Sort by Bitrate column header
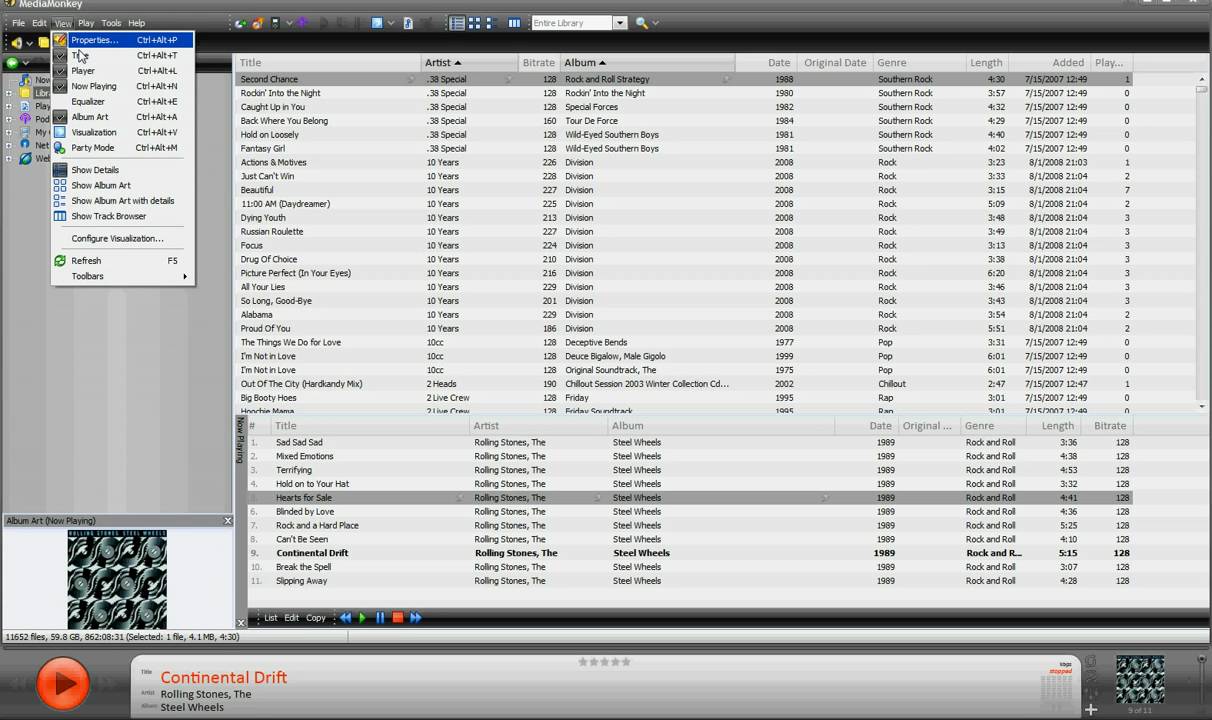Viewport: 1212px width, 720px height. [x=540, y=62]
